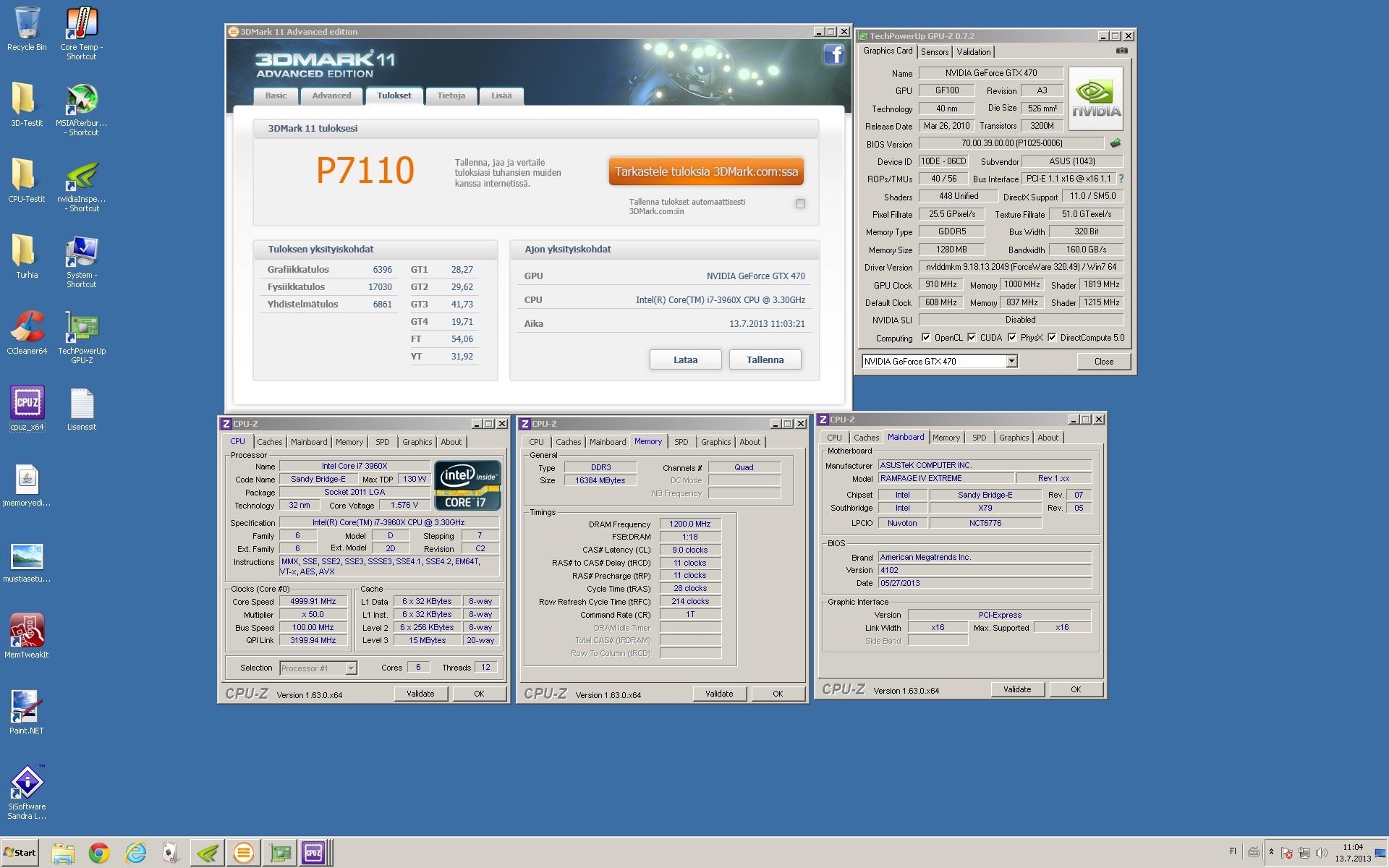Toggle the OpenCL checkbox in GPU-Z
This screenshot has width=1389, height=868.
(x=926, y=337)
